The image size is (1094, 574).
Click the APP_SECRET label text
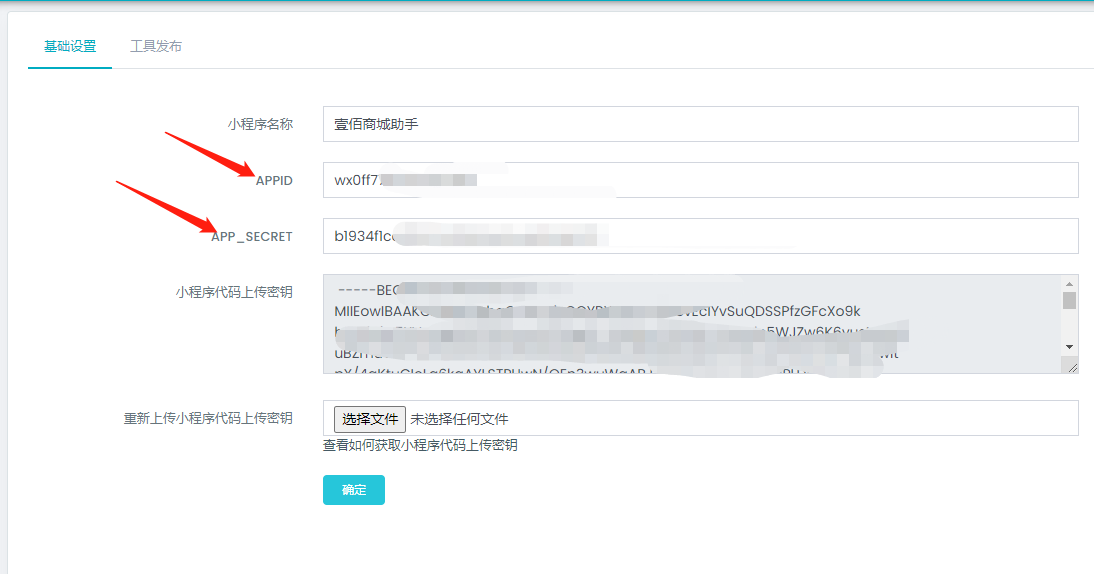(x=252, y=236)
